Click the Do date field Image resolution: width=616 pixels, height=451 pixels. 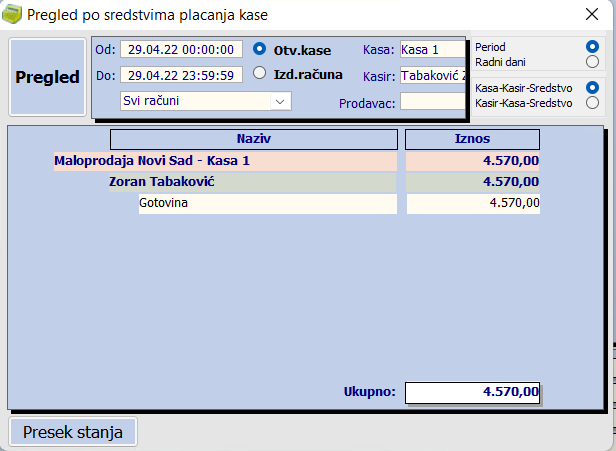pos(181,75)
